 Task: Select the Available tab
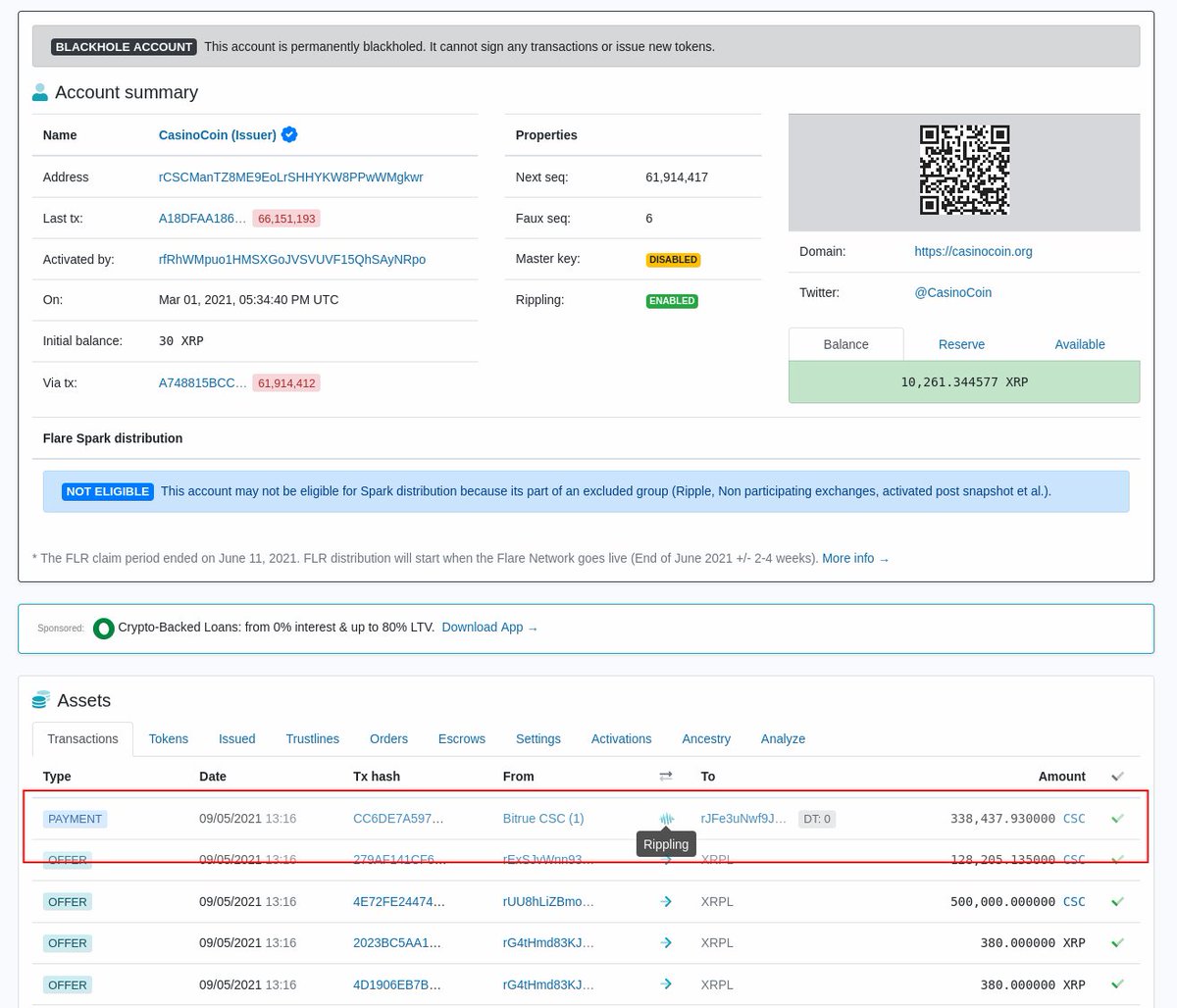pyautogui.click(x=1080, y=344)
